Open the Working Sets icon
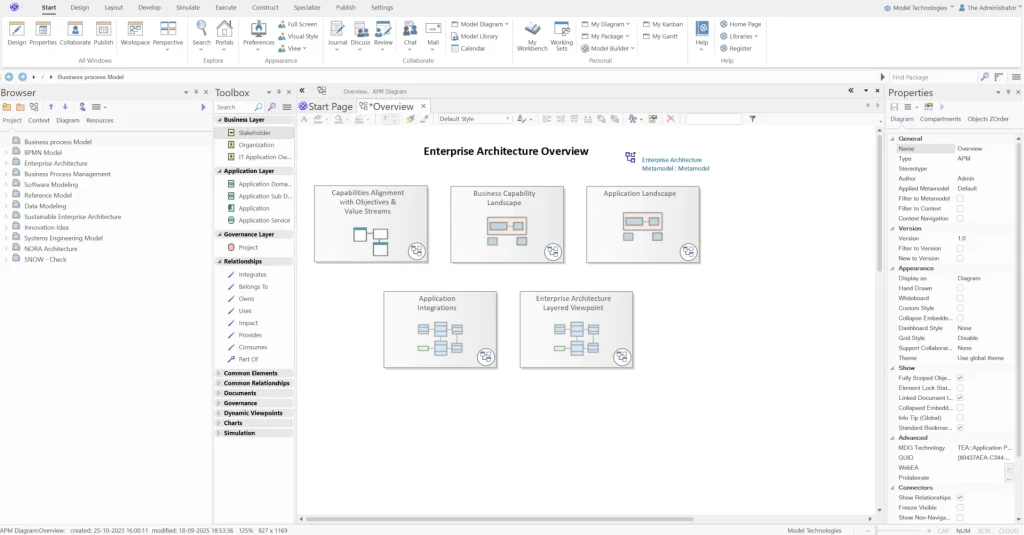This screenshot has height=535, width=1024. (562, 35)
